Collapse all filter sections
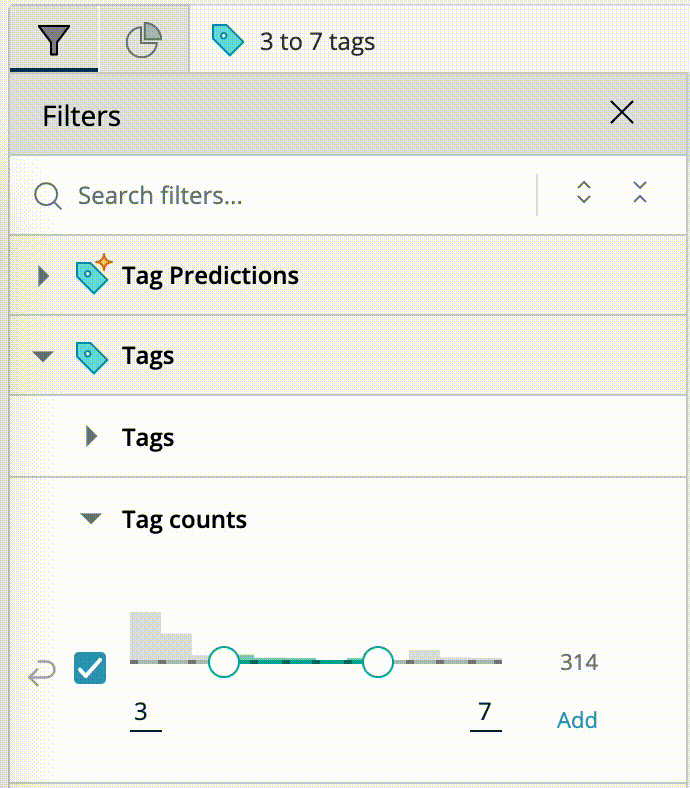 point(640,194)
